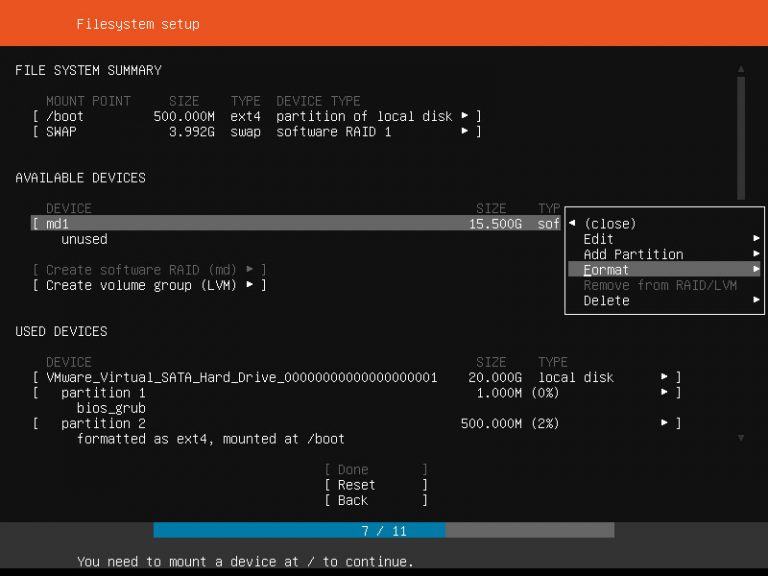Click the USED DEVICES heading
The height and width of the screenshot is (576, 768).
pyautogui.click(x=61, y=331)
